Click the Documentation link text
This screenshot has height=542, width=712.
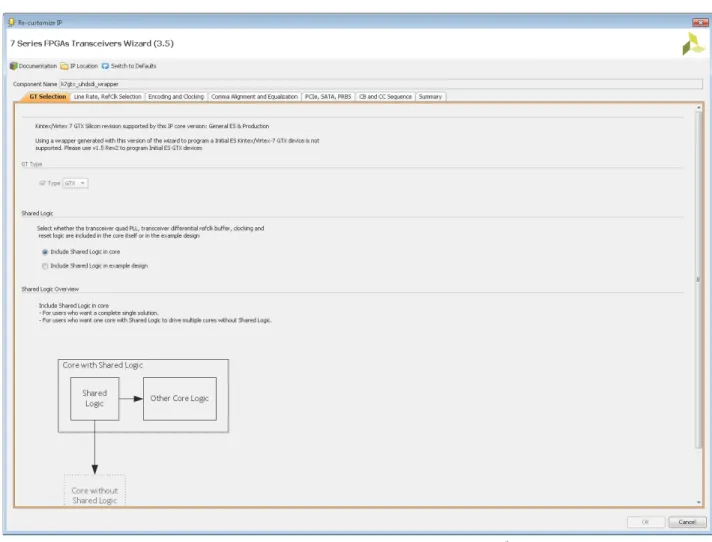pyautogui.click(x=38, y=66)
